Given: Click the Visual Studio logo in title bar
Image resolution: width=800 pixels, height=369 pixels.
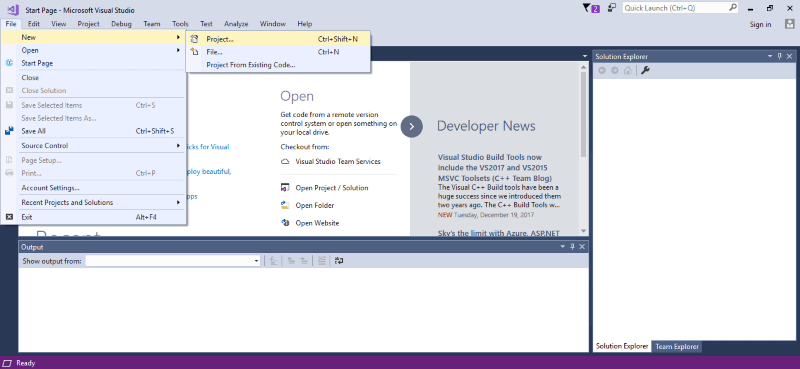Looking at the screenshot, I should pos(13,9).
